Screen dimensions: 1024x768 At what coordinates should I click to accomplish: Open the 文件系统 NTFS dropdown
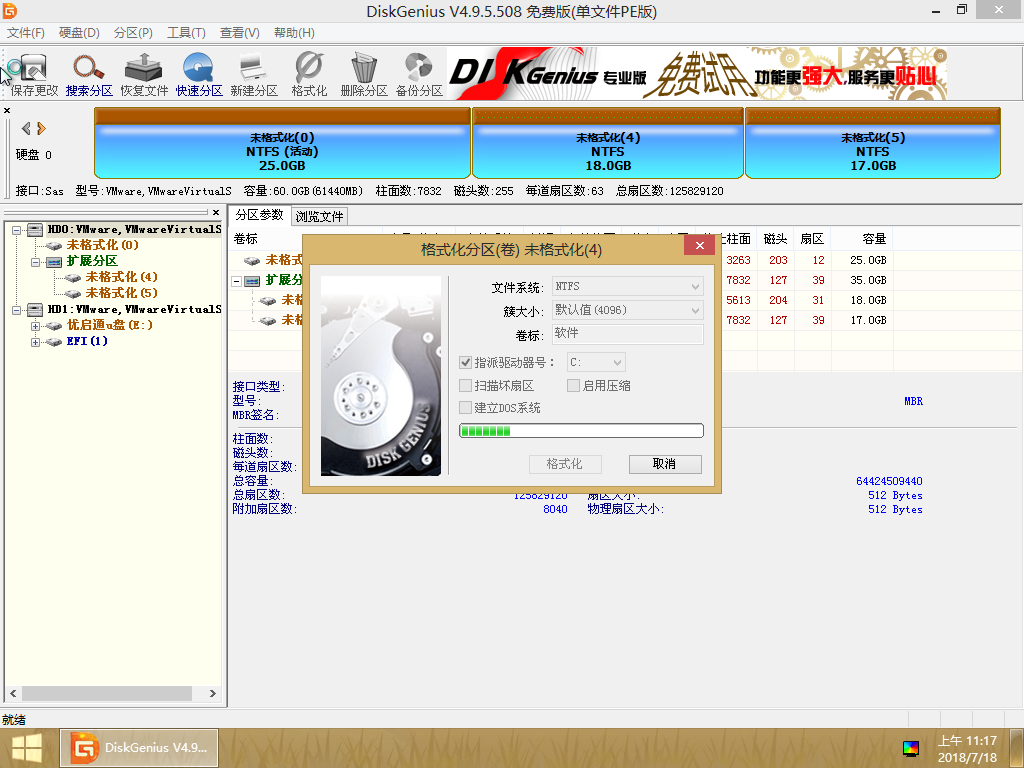coord(628,287)
